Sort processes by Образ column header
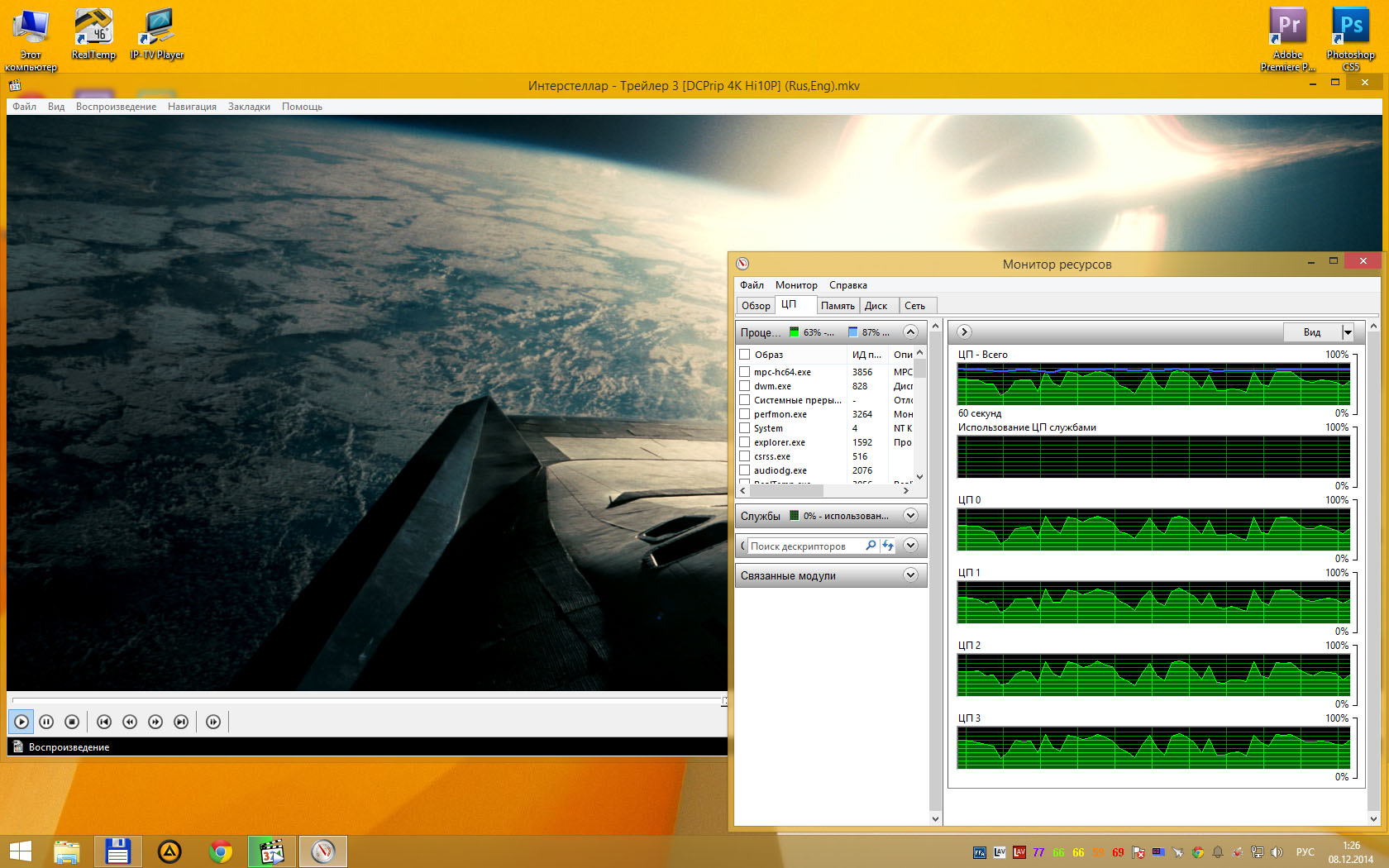 (799, 355)
